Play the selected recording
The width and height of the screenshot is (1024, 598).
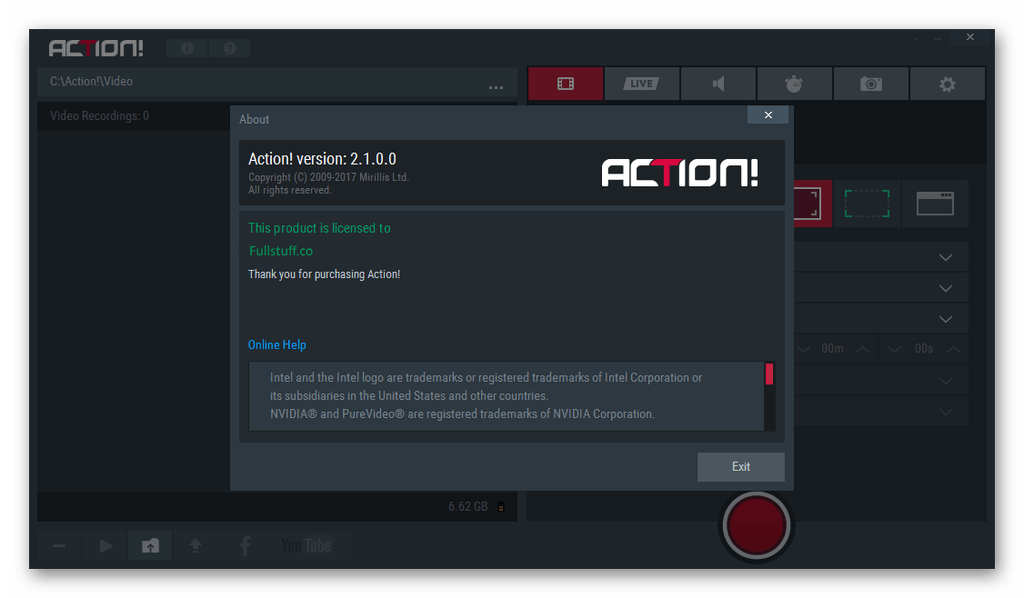pos(105,546)
